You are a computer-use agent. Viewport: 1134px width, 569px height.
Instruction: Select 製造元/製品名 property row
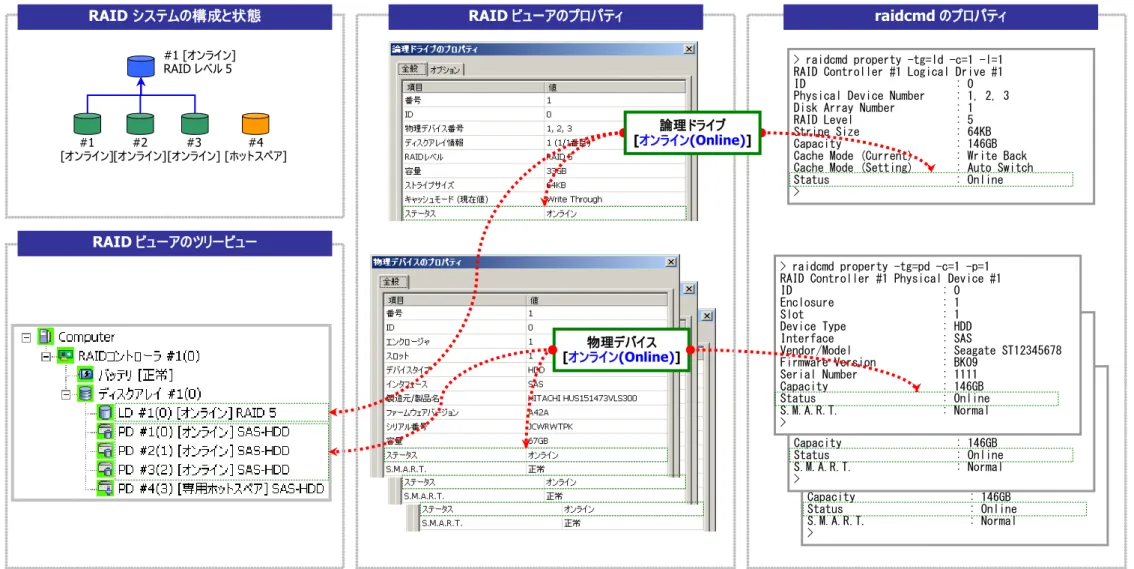(526, 398)
